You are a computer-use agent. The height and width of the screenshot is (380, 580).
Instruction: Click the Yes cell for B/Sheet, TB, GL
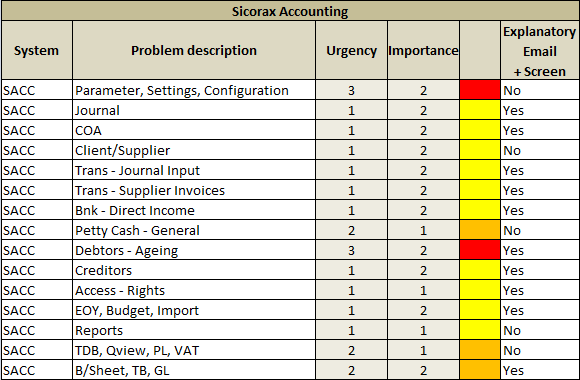(540, 370)
